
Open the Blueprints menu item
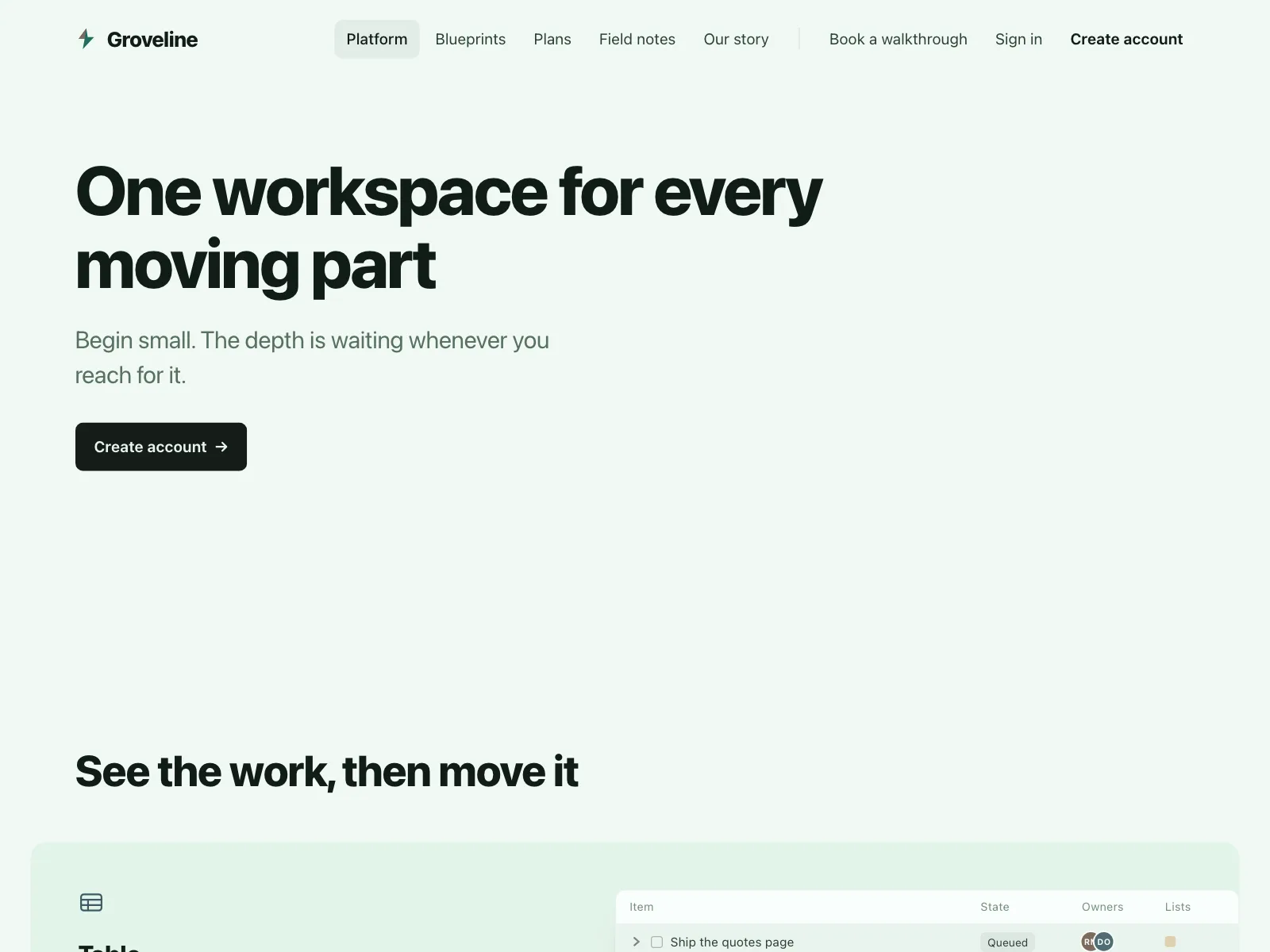click(470, 39)
